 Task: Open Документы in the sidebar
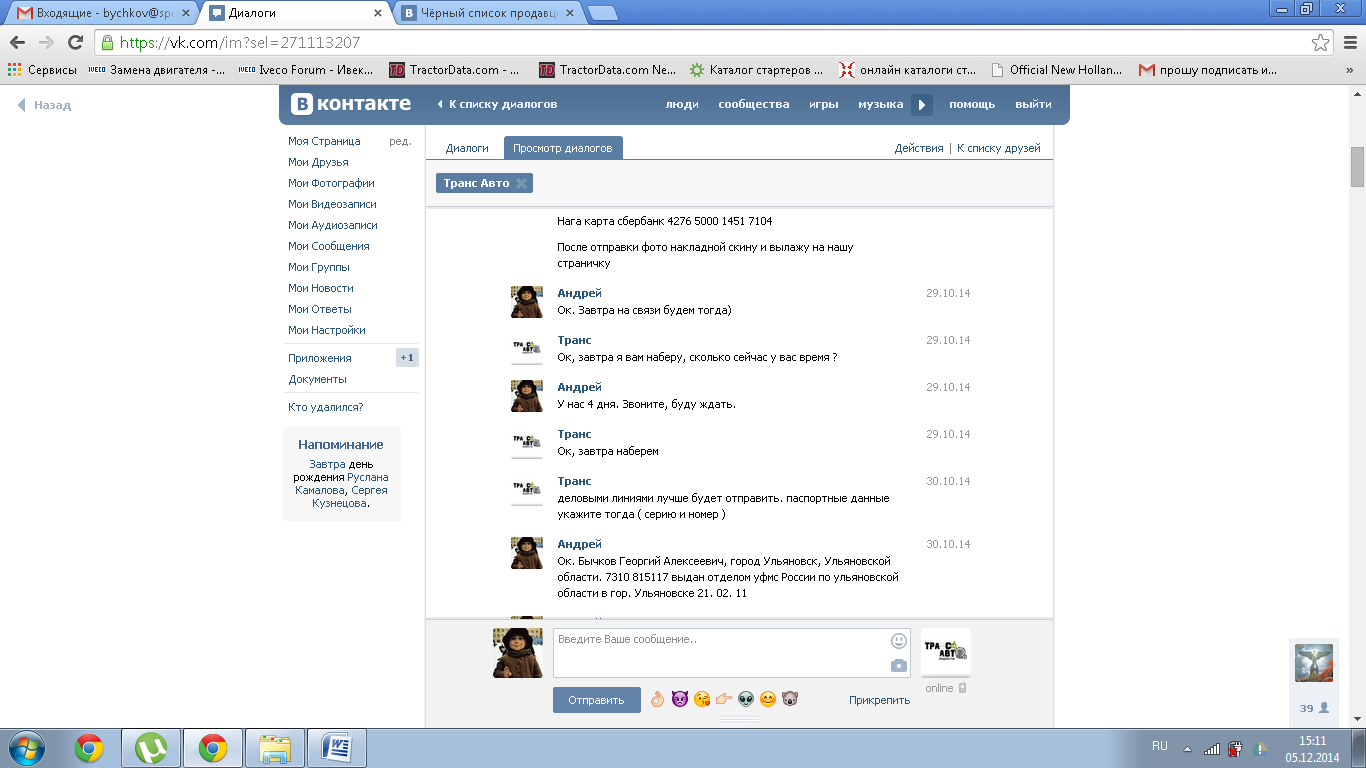(317, 379)
